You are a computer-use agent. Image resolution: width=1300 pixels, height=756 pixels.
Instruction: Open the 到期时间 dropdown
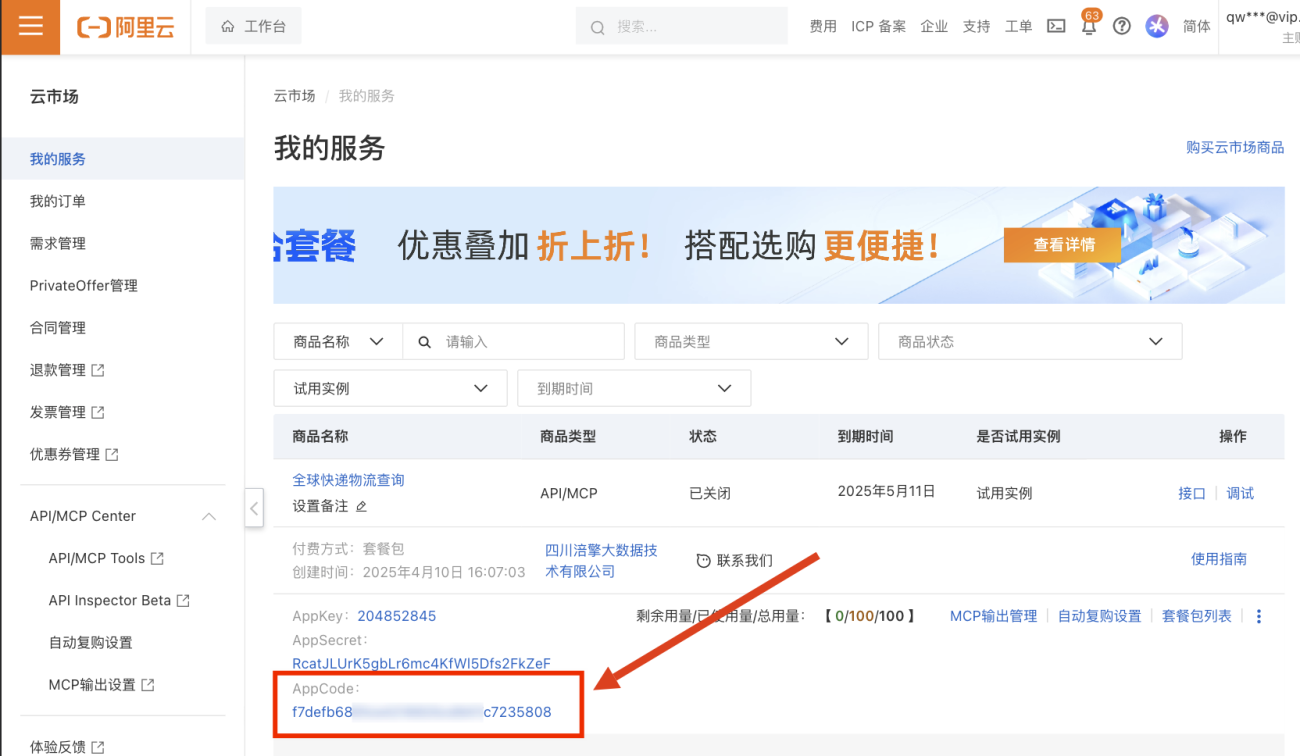(x=634, y=388)
